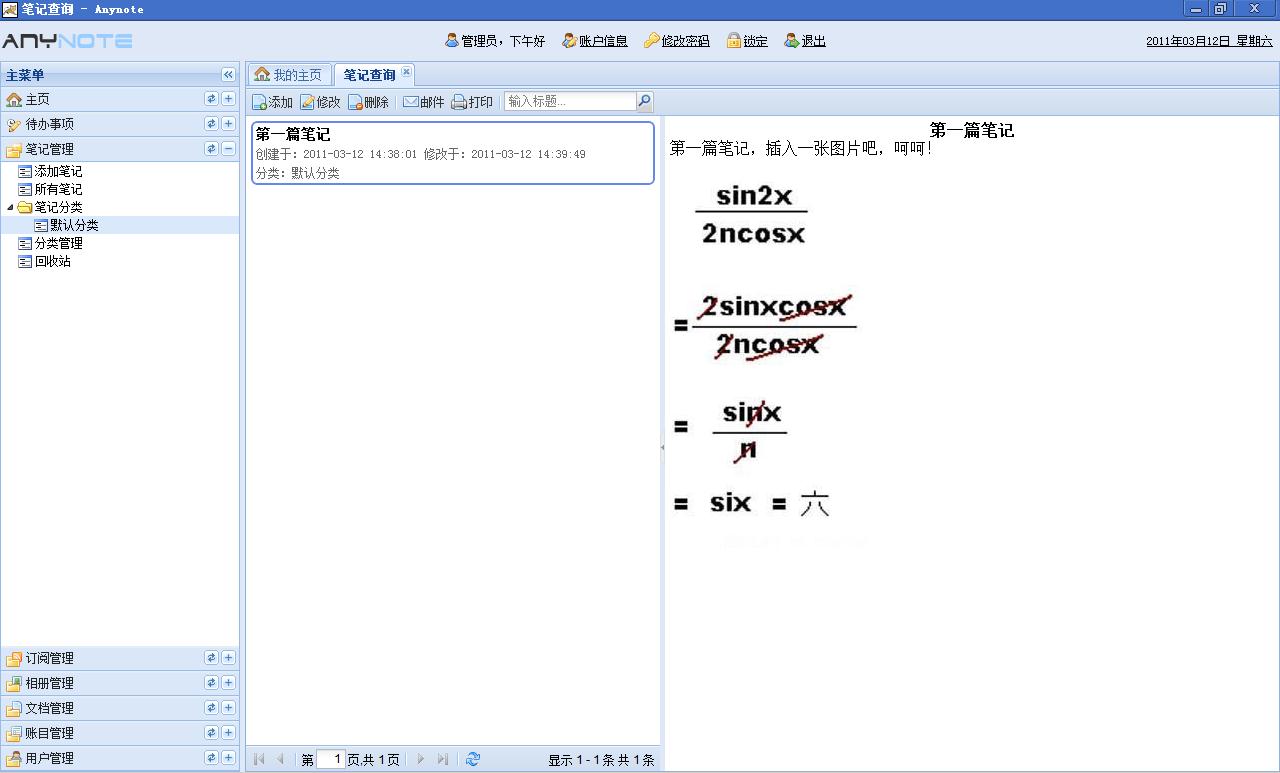
Task: Refresh the 文档管理 panel
Action: pos(211,708)
